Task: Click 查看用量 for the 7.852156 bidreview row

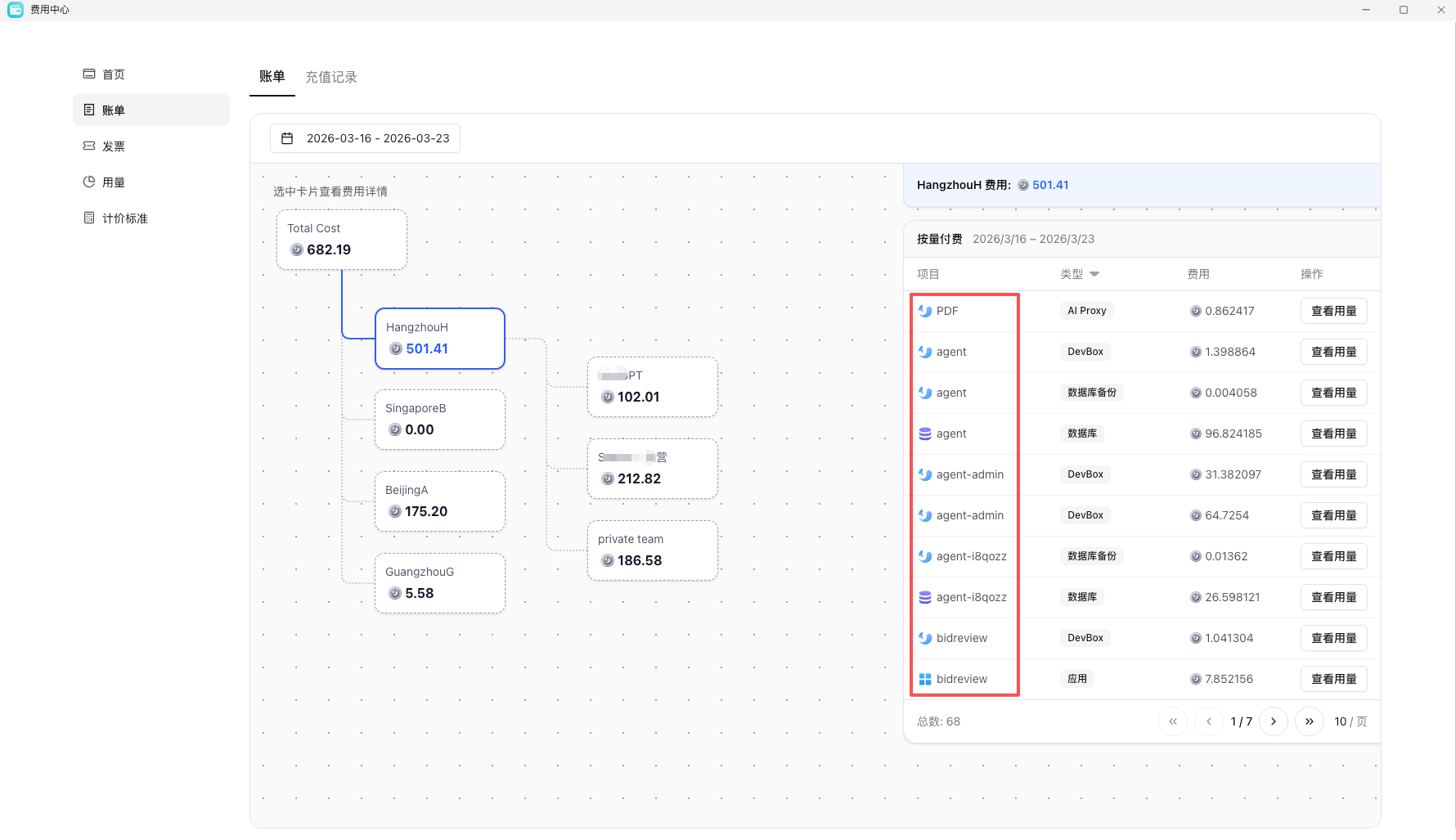Action: (1333, 679)
